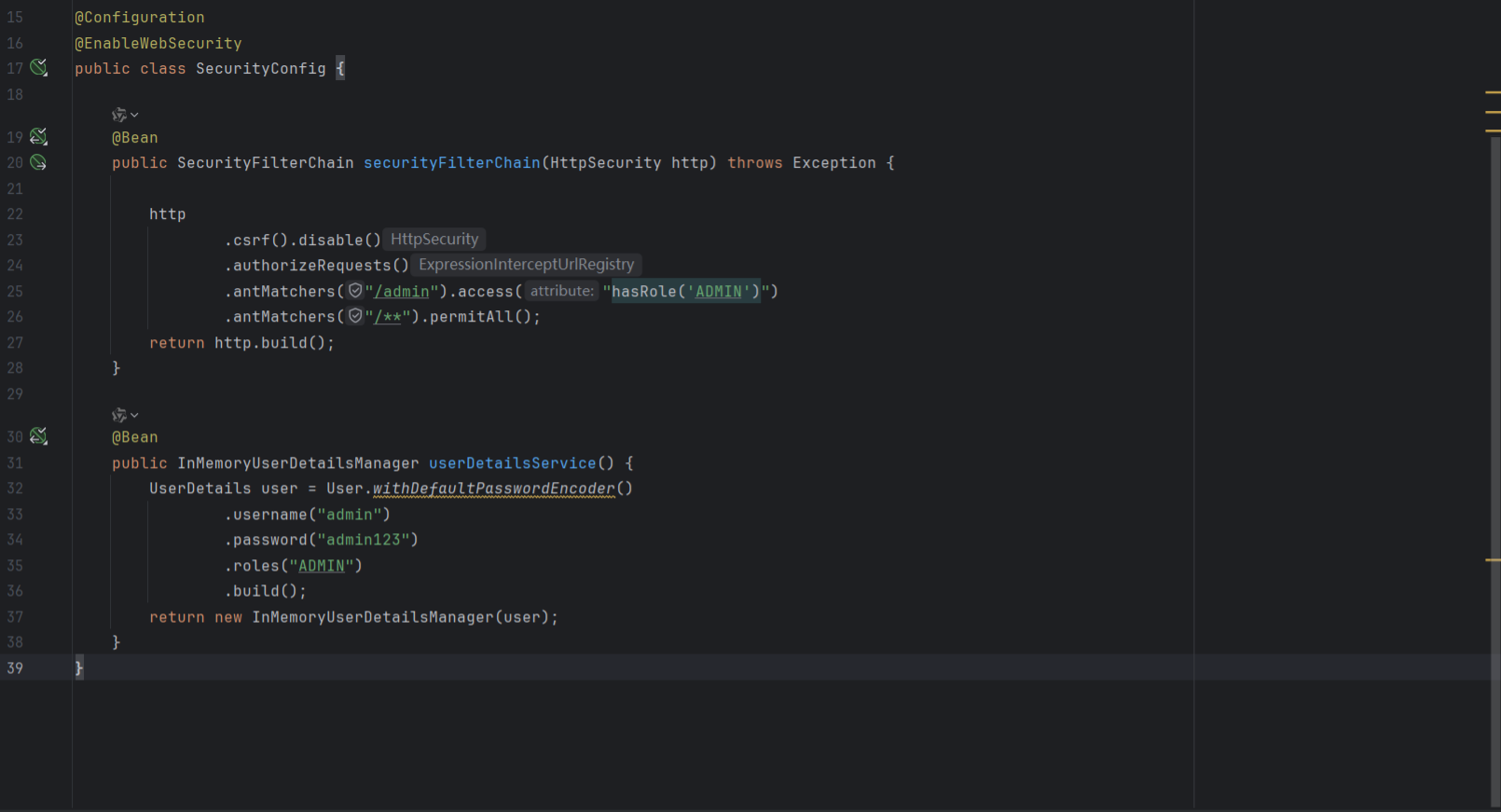Click the Spring gutter icon on line 17
Screen dimensions: 1501x812
pyautogui.click(x=38, y=67)
